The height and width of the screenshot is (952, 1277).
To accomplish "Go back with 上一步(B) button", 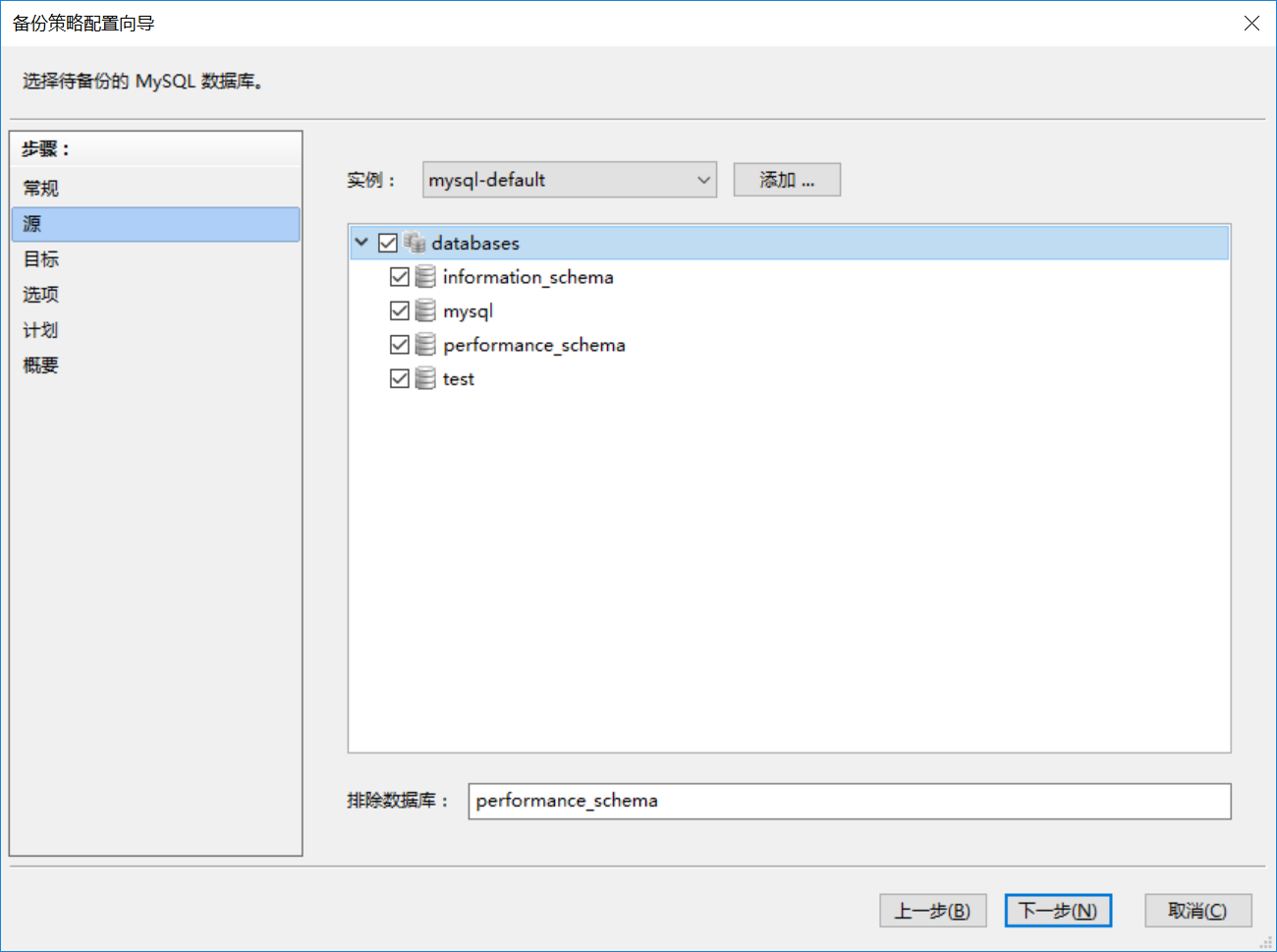I will (x=932, y=911).
